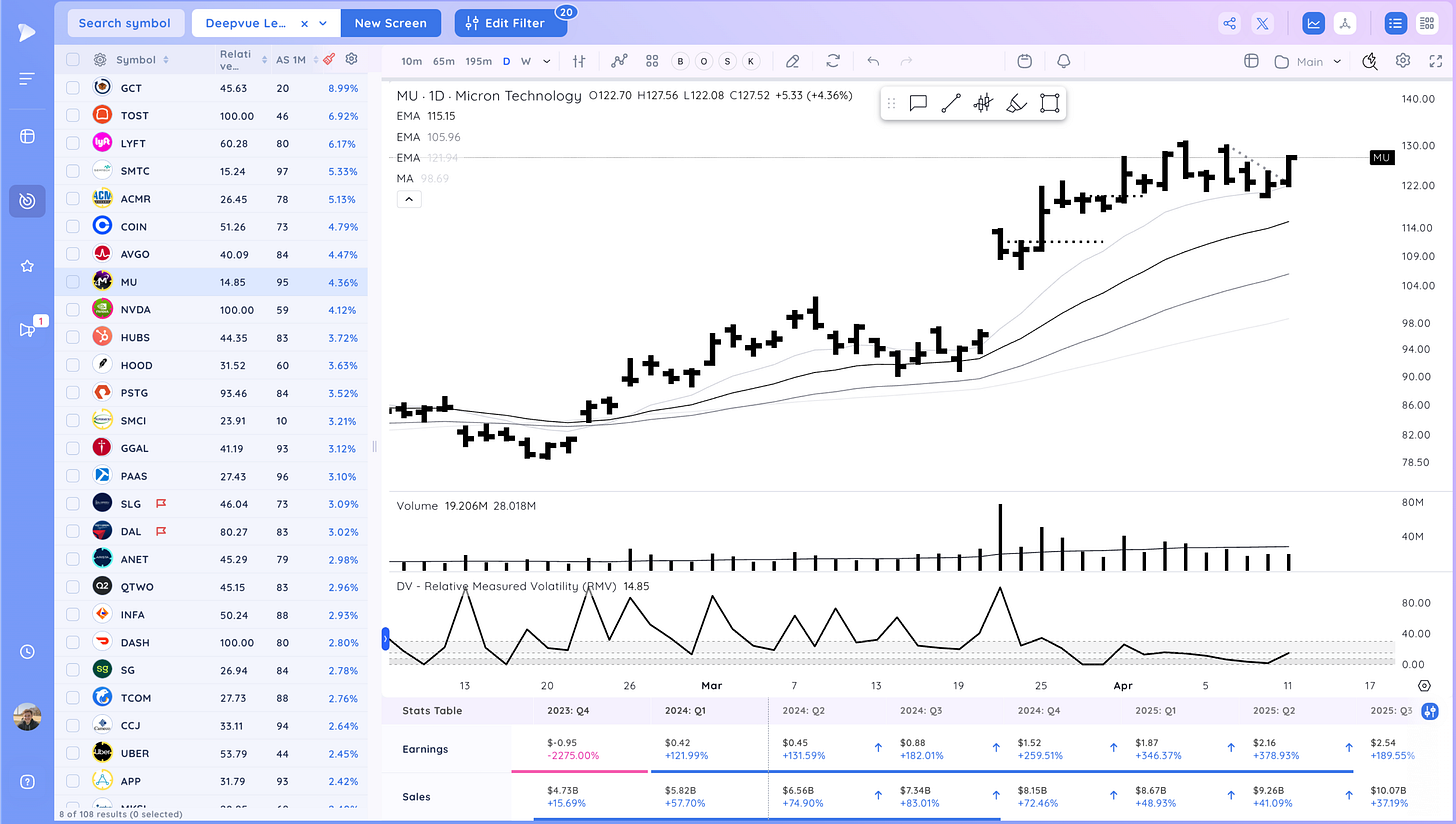Click the refresh chart icon

point(833,61)
